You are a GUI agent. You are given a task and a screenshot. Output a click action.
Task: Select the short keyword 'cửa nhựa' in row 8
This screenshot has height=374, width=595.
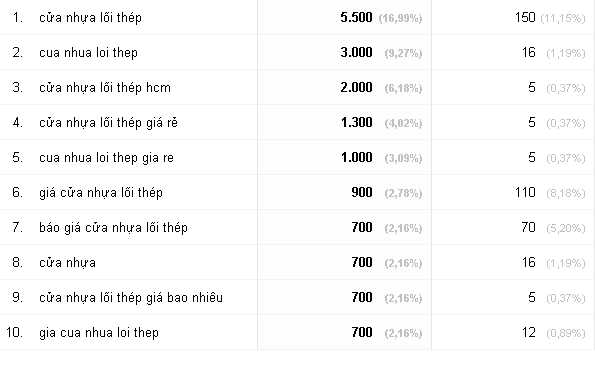click(67, 263)
